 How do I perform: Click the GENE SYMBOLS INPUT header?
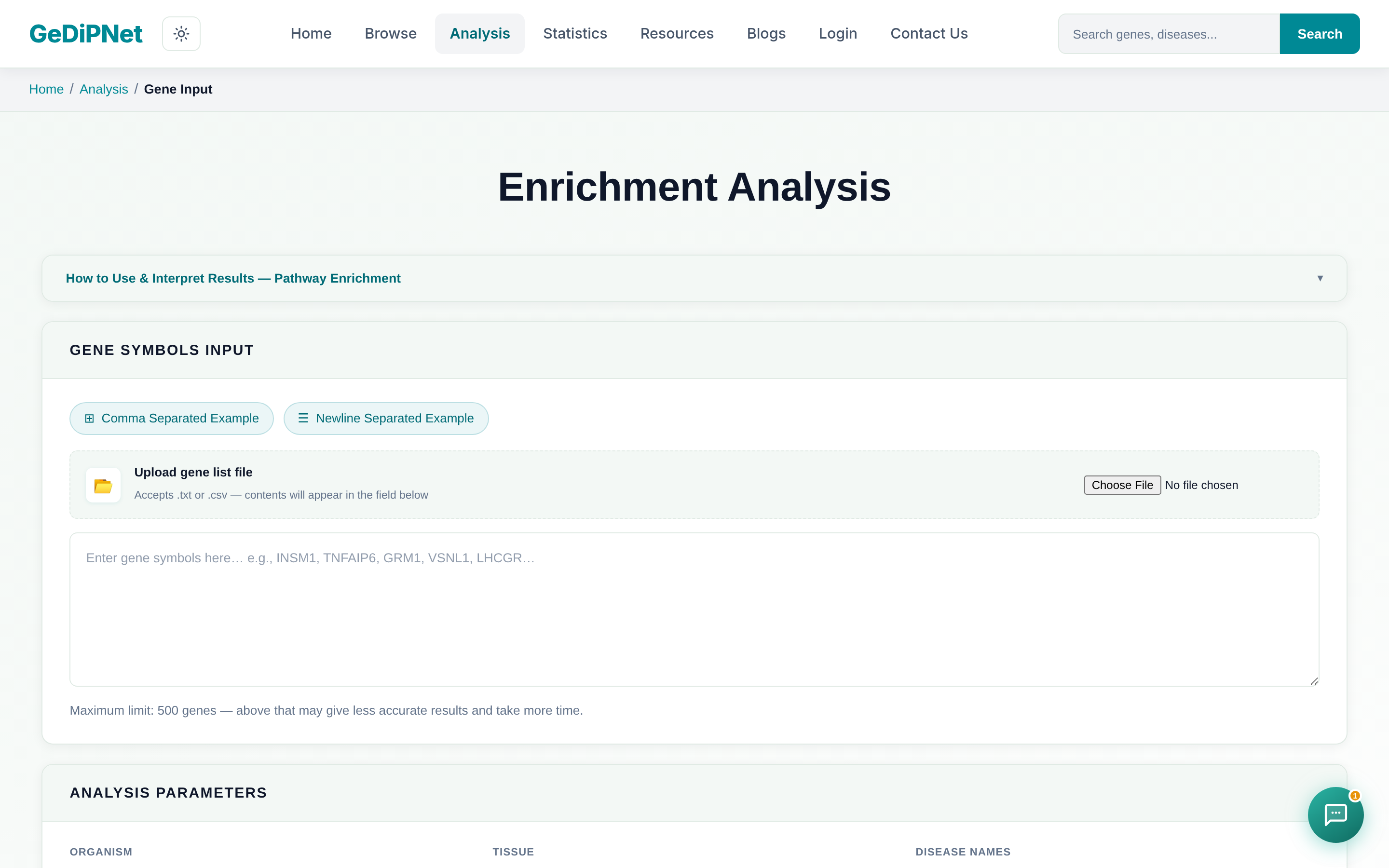pos(162,350)
